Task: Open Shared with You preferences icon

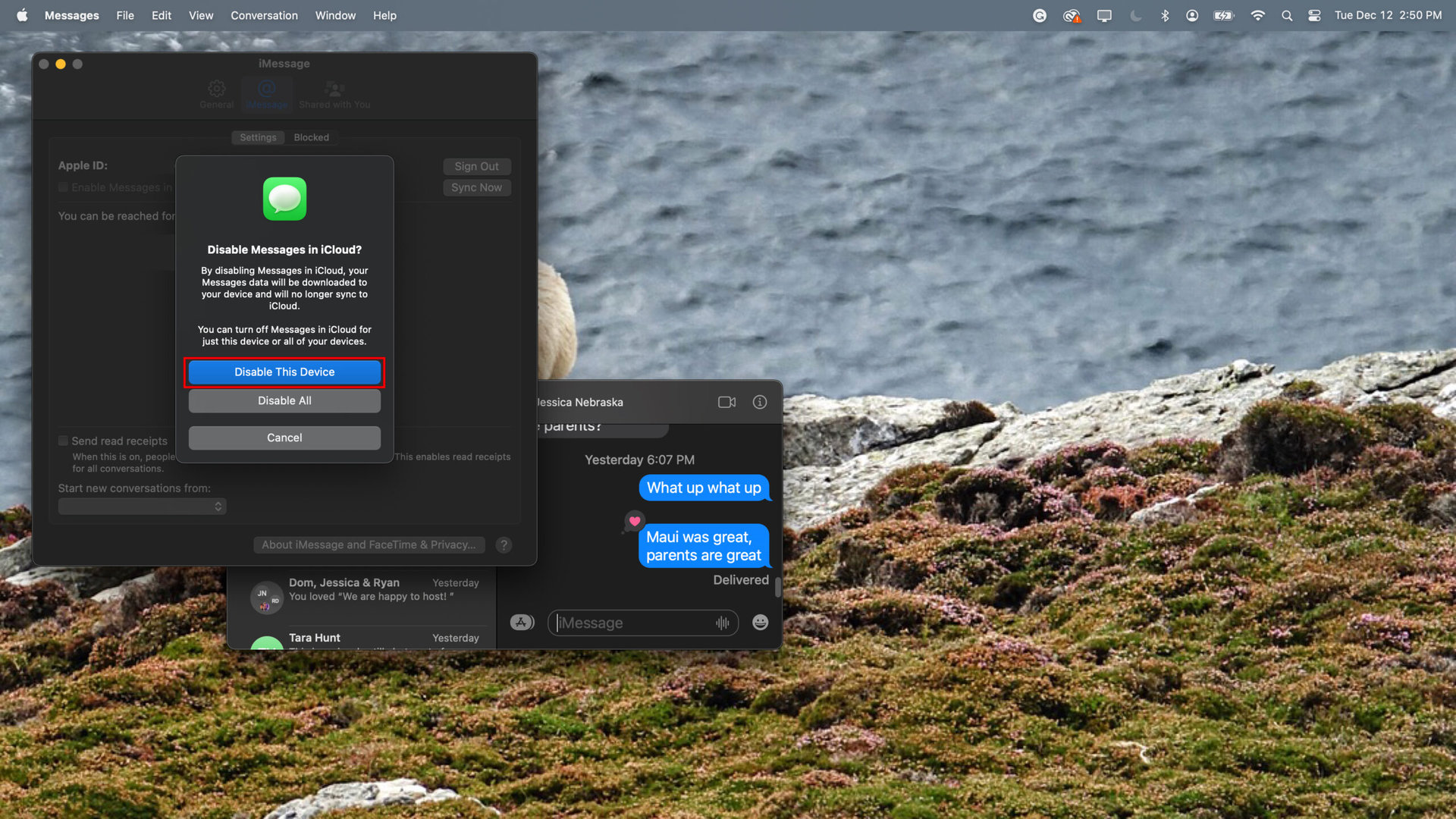Action: tap(334, 94)
